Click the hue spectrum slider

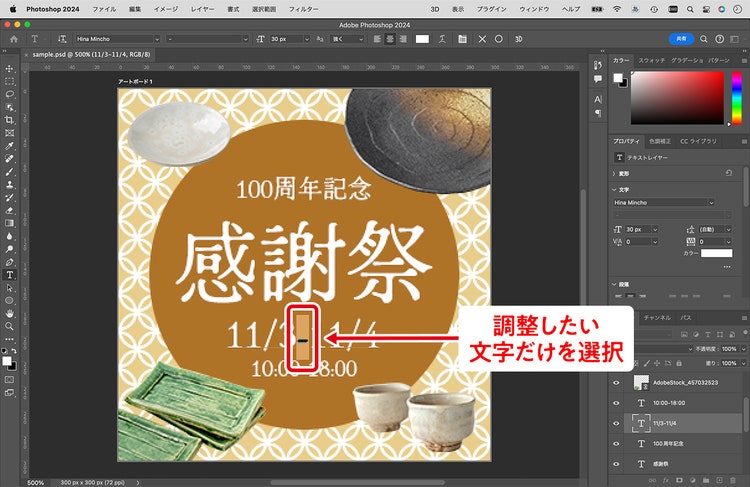pos(737,98)
